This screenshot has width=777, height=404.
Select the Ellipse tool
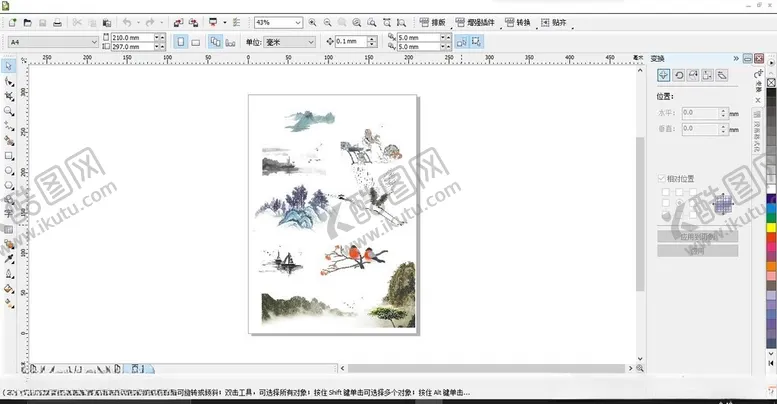pos(9,171)
